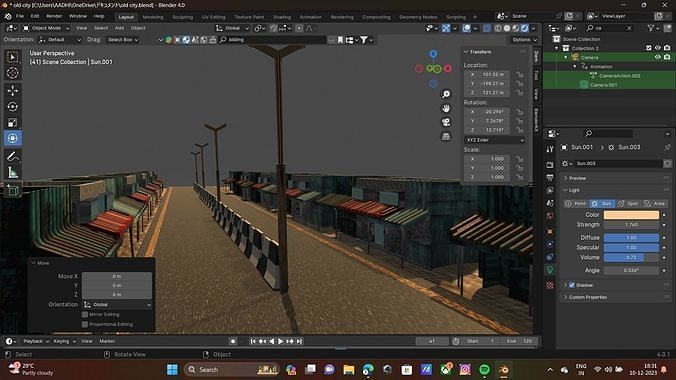Open the Global transform orientation dropdown

coord(233,28)
